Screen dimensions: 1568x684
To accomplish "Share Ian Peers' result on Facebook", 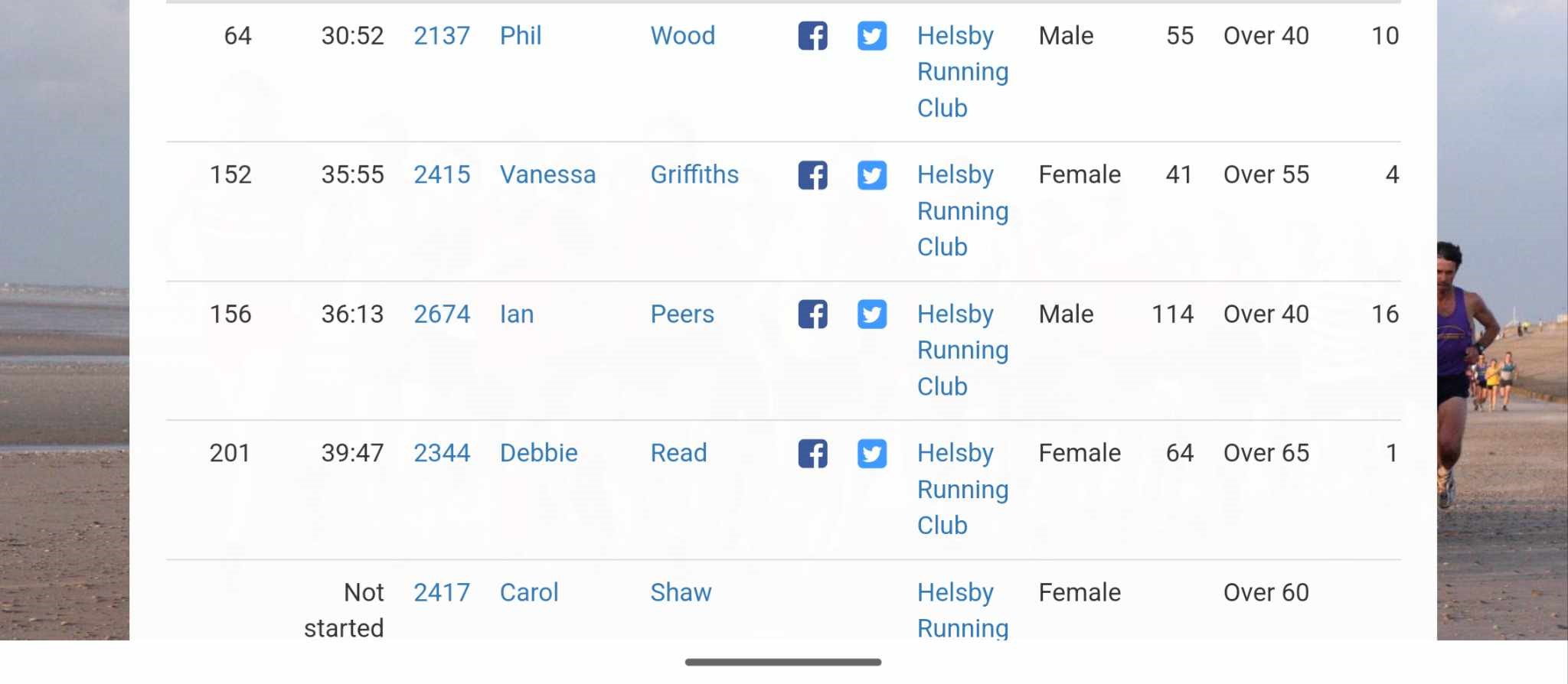I will pos(812,314).
